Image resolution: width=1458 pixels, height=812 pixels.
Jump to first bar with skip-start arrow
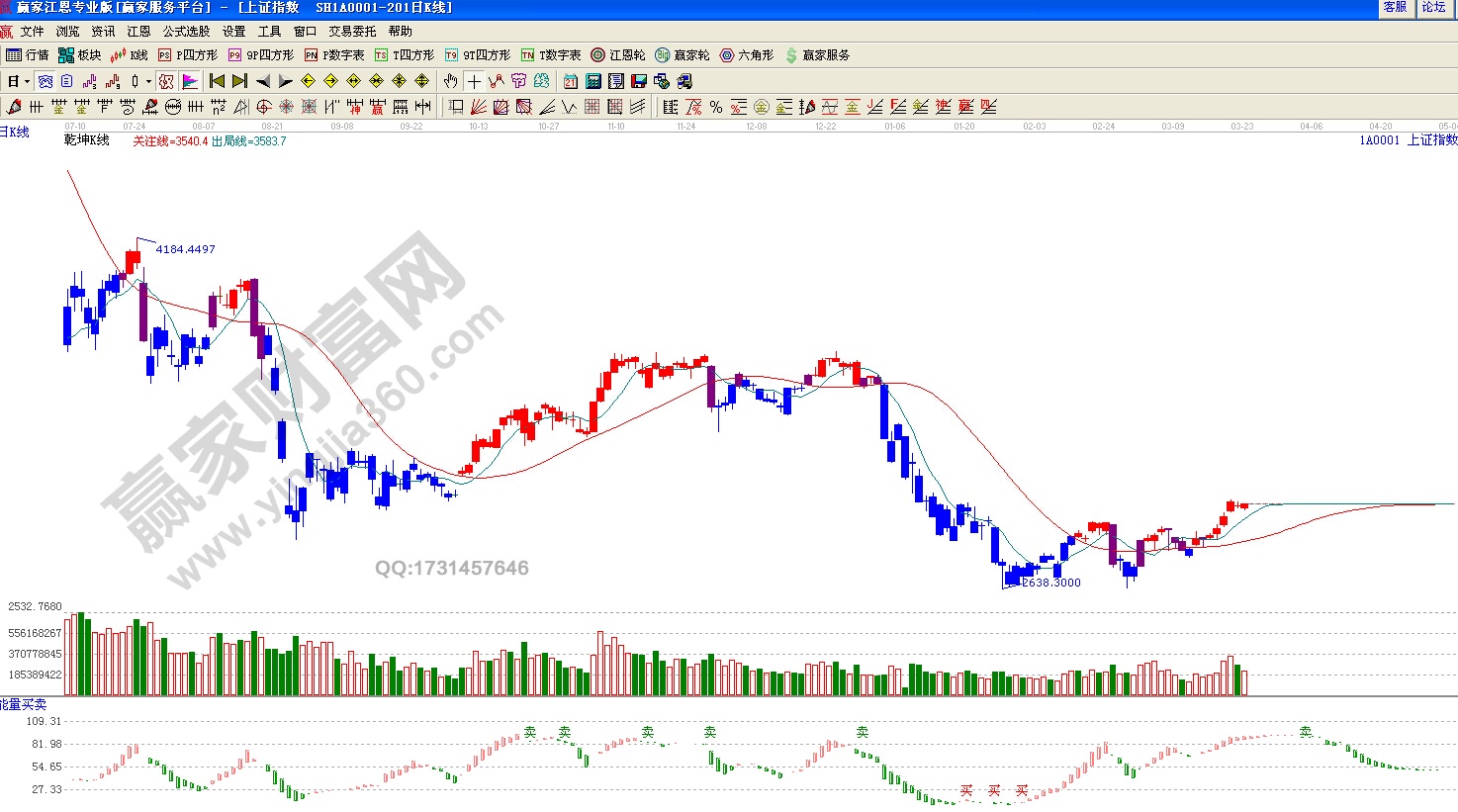click(x=217, y=81)
